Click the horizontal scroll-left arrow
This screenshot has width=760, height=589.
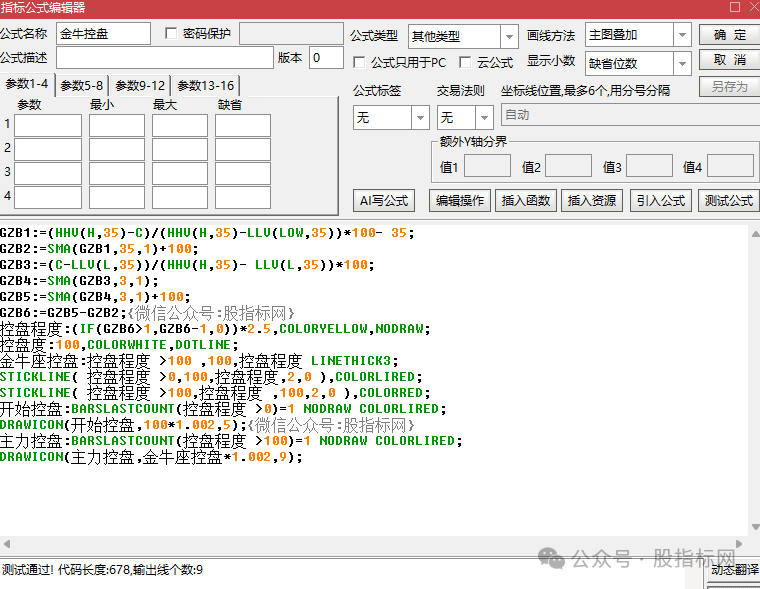pos(6,544)
